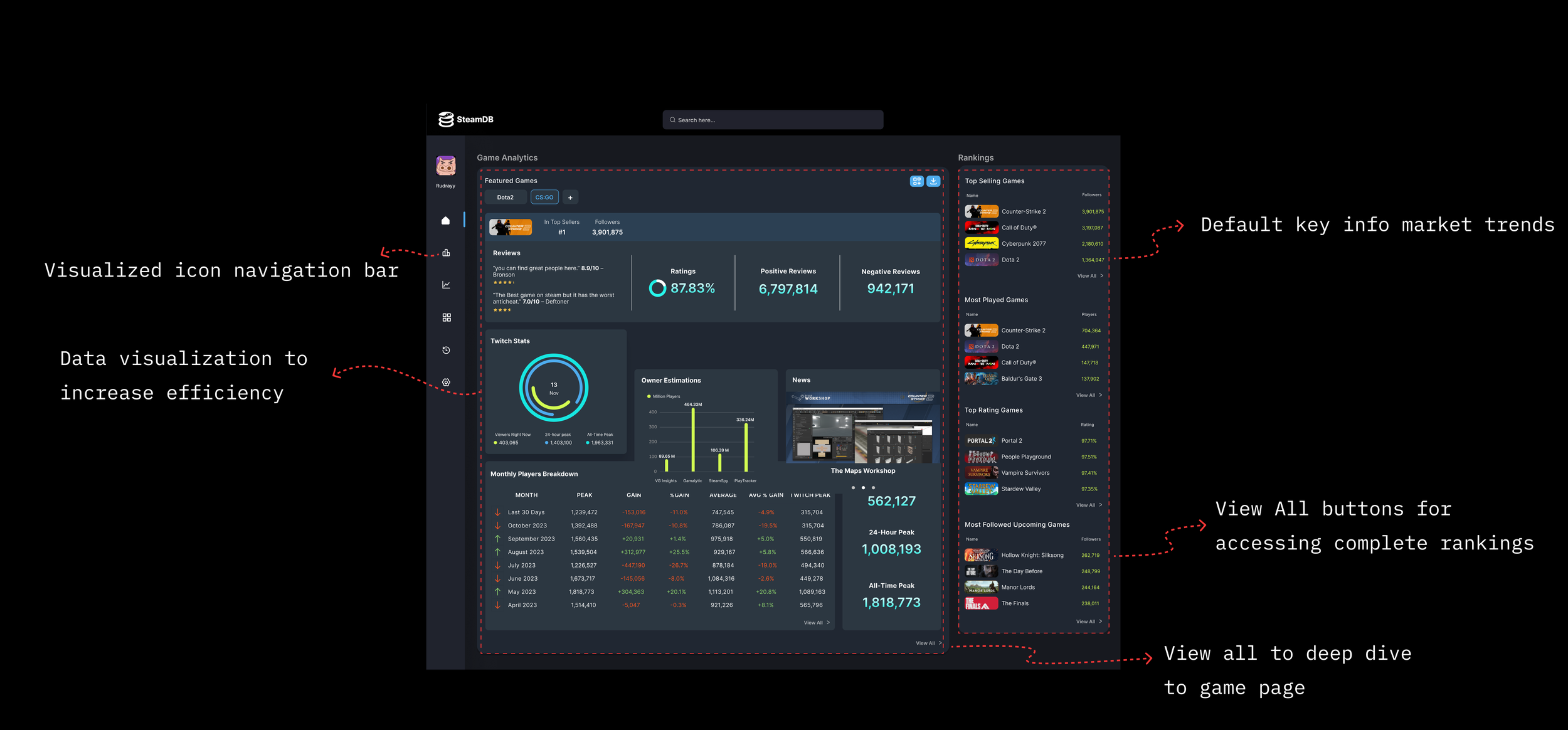The width and height of the screenshot is (1568, 730).
Task: Switch to the Dota2 featured tab
Action: (x=505, y=198)
